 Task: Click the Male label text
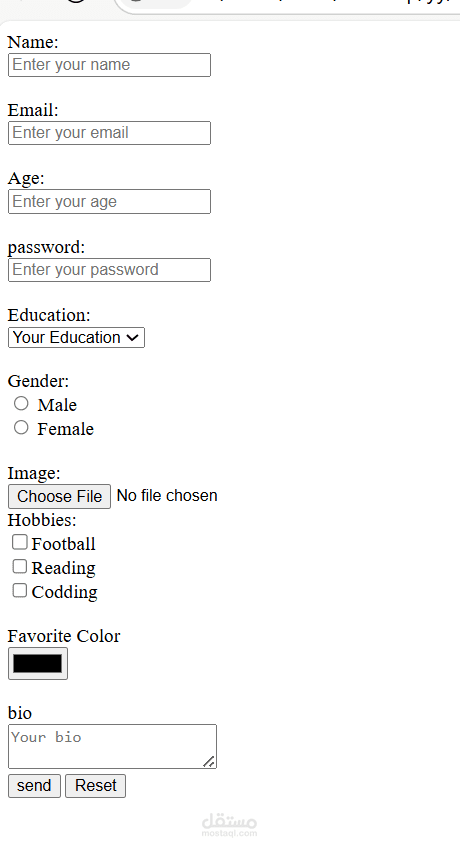57,405
